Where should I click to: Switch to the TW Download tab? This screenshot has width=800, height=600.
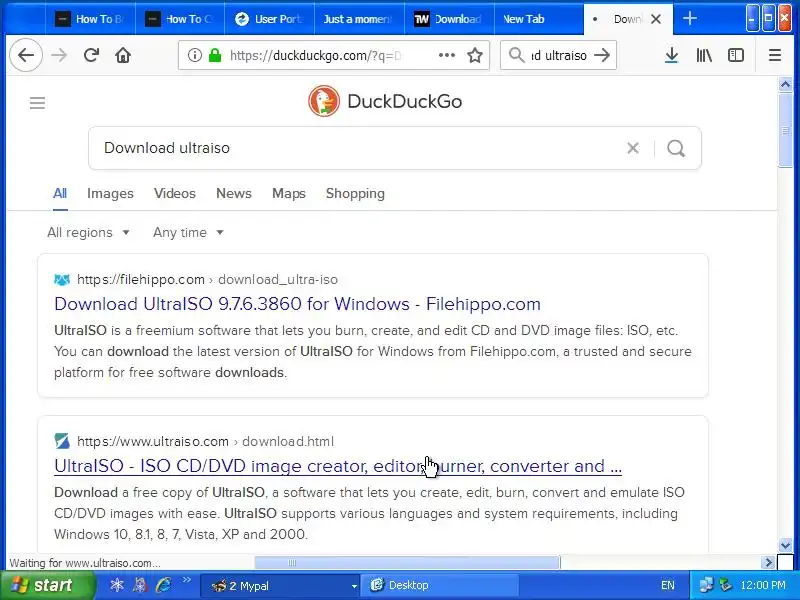point(449,19)
